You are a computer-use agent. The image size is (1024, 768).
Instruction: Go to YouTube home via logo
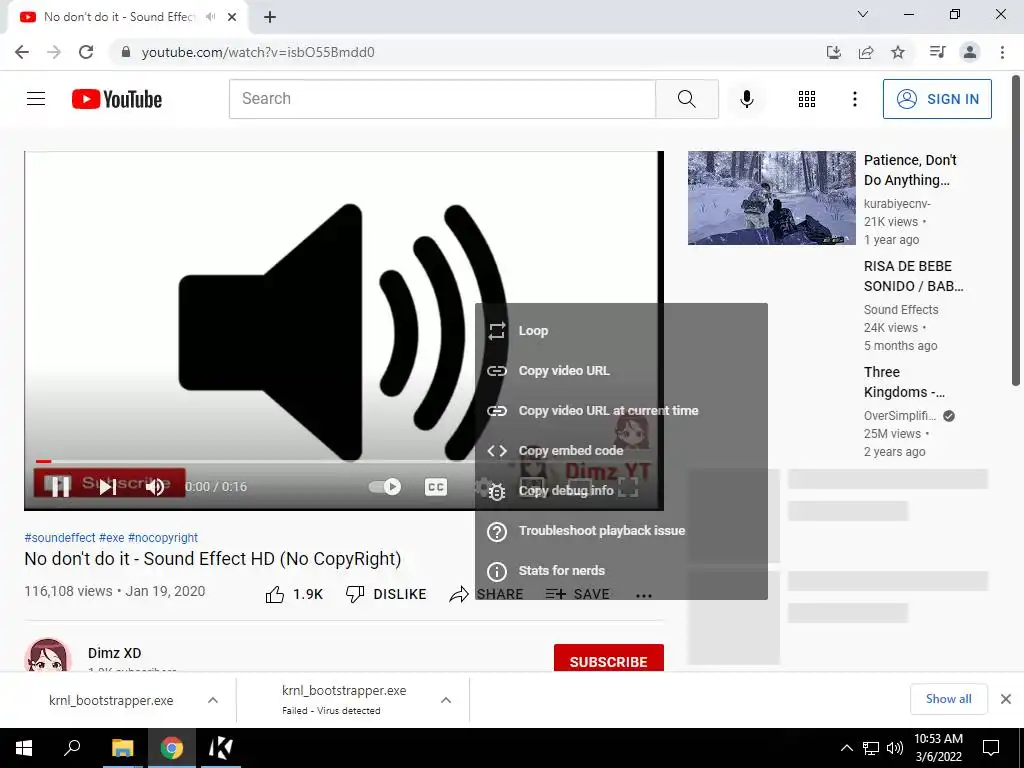(117, 99)
